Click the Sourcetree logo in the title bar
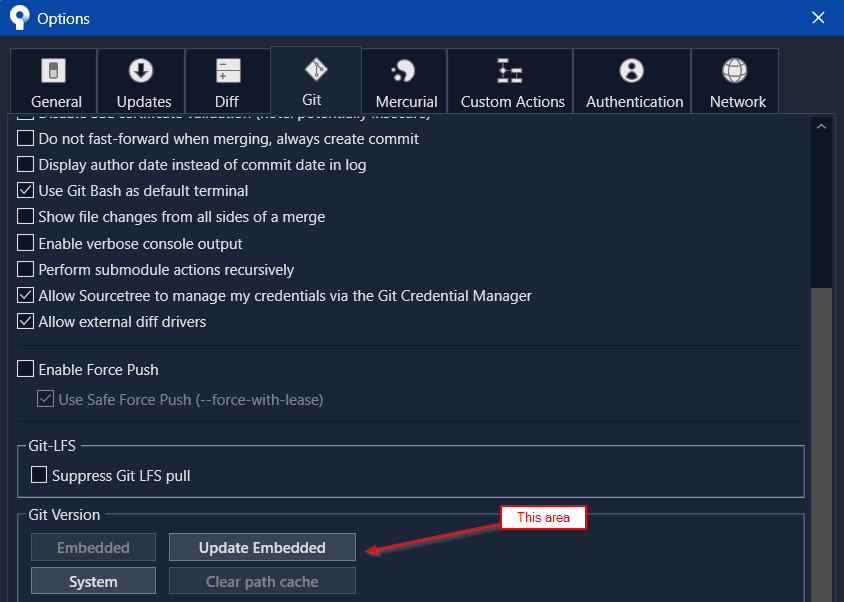This screenshot has width=844, height=602. (x=18, y=17)
